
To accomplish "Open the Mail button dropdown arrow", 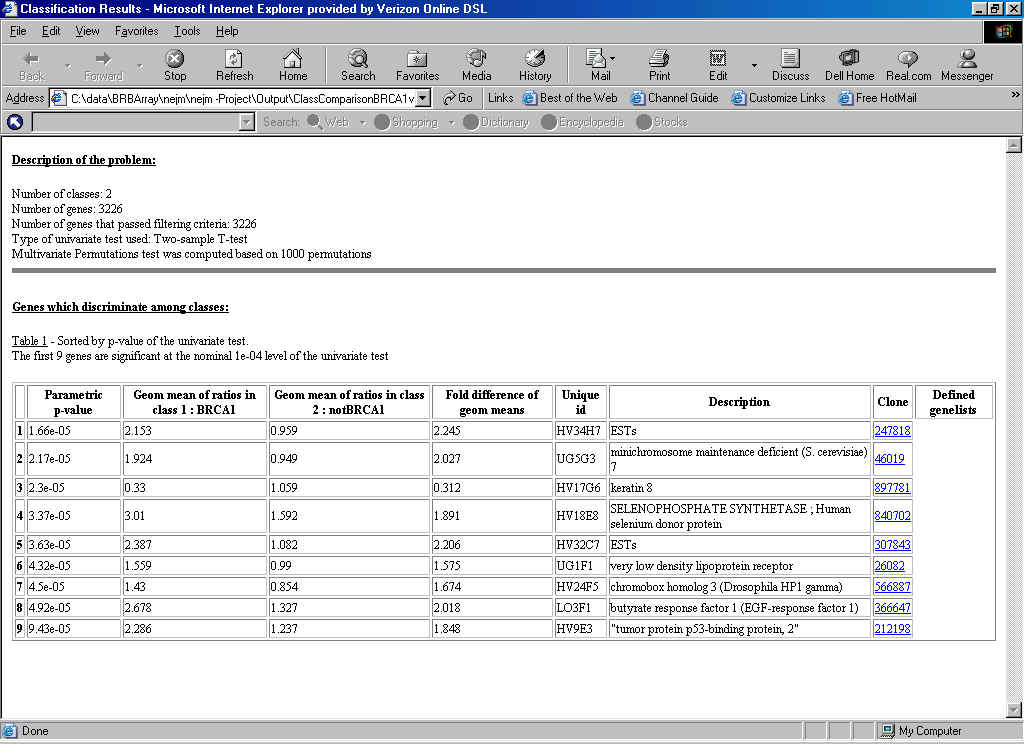I will pos(613,59).
